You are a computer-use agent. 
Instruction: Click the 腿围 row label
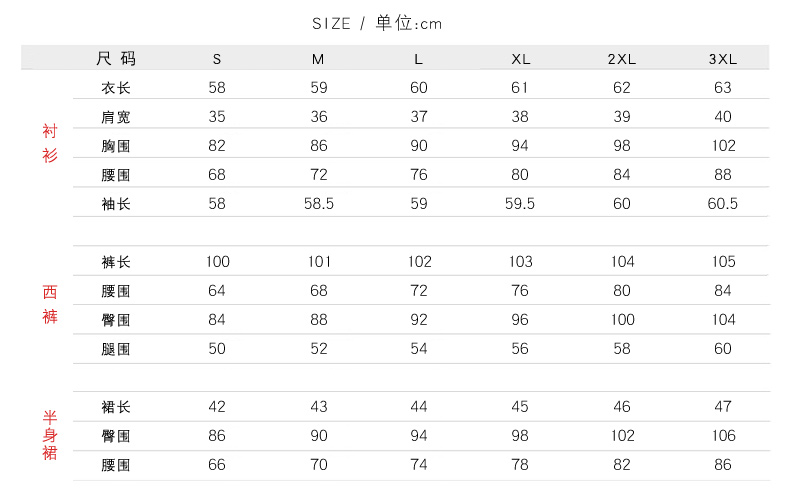[116, 349]
